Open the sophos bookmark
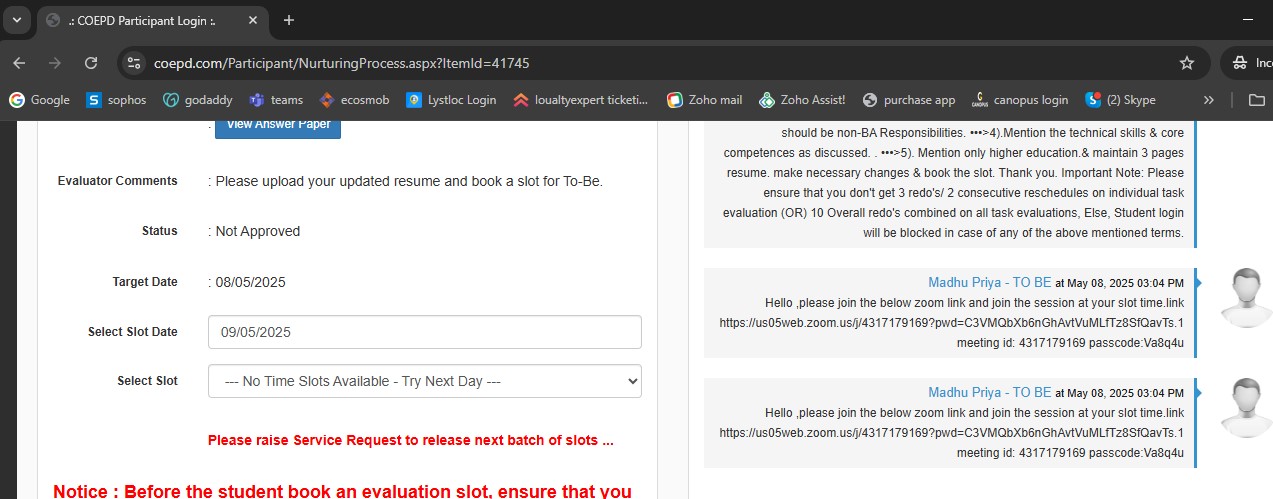Screen dimensions: 1273x499 (x=116, y=100)
